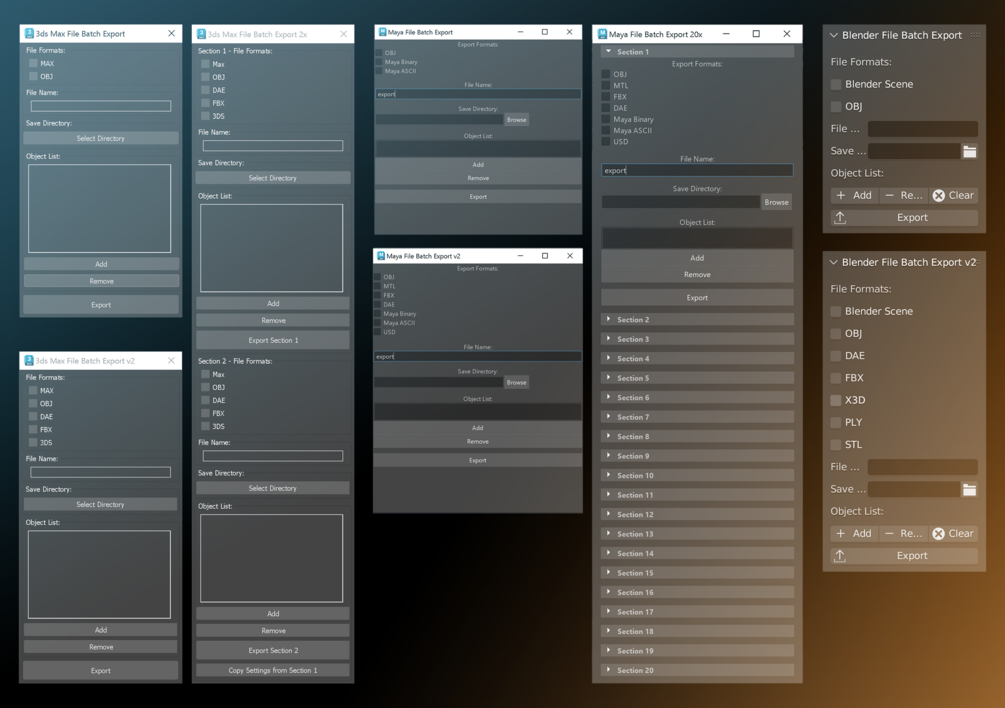Collapse the Blender File Batch Export v2 panel
The height and width of the screenshot is (708, 1005).
(x=834, y=262)
